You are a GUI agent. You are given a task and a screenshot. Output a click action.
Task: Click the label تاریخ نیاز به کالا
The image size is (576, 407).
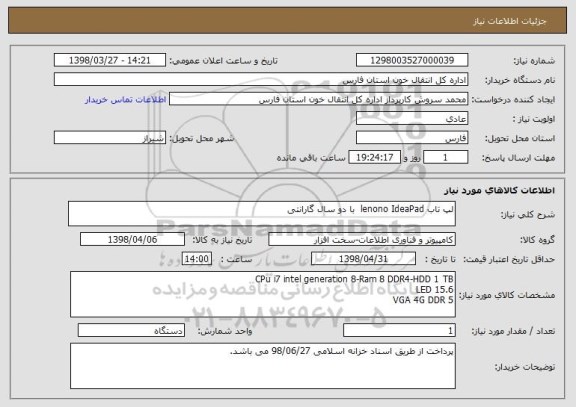click(x=223, y=240)
